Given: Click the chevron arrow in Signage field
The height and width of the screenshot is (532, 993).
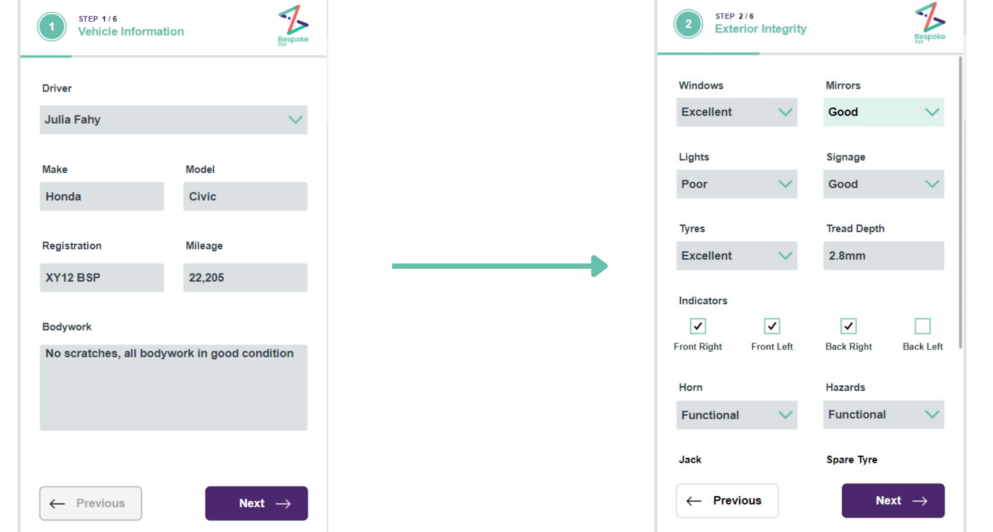Looking at the screenshot, I should (932, 184).
